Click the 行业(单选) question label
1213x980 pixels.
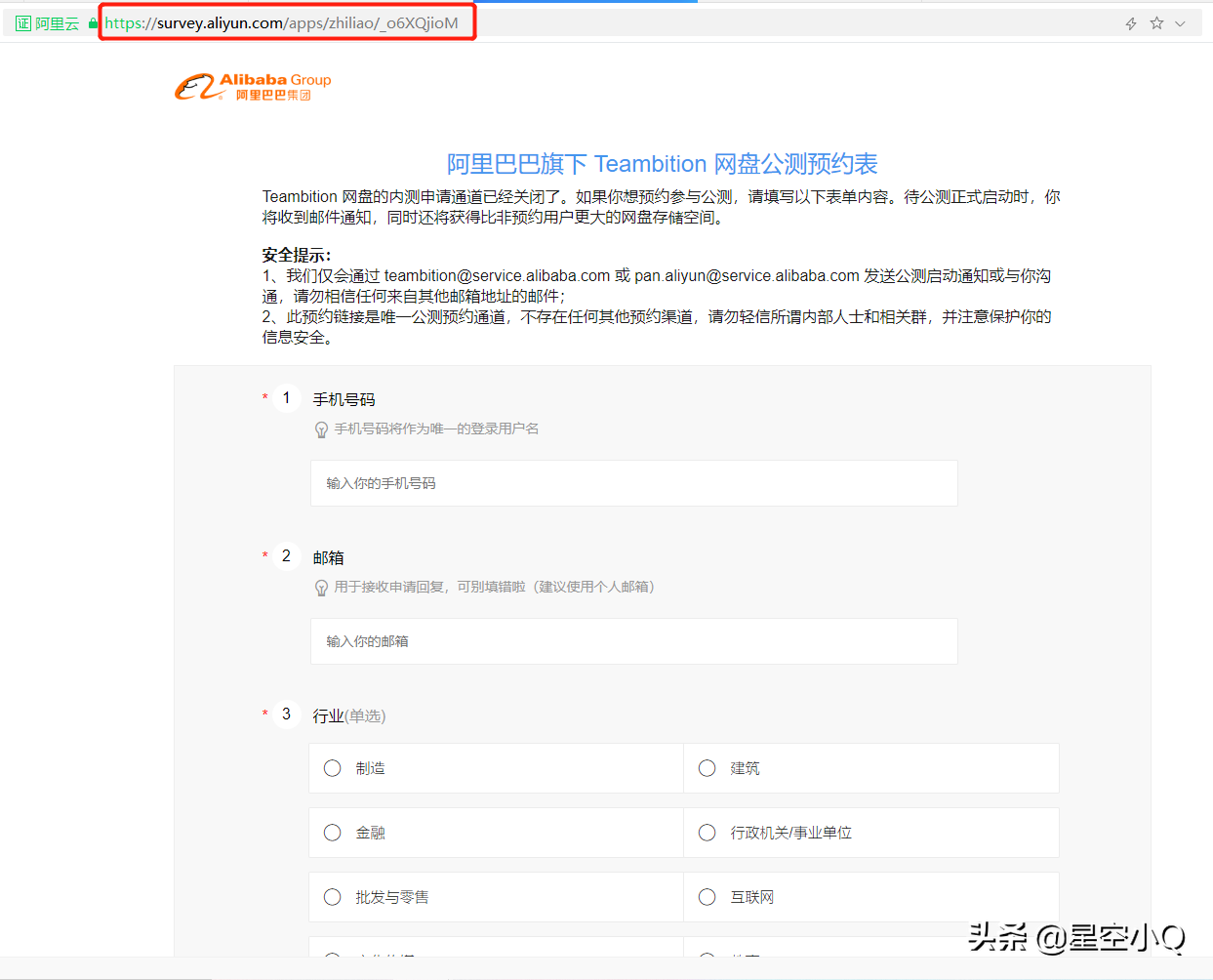pos(349,715)
